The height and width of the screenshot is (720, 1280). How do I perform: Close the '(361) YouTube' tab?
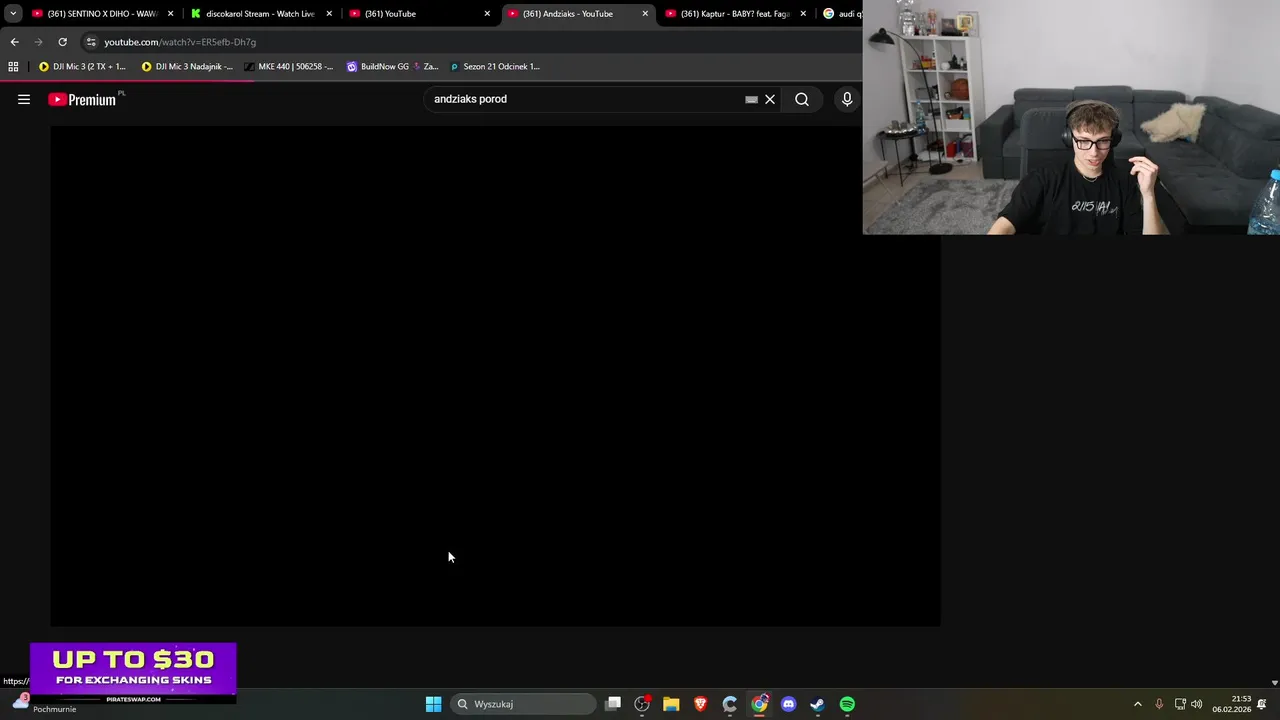click(487, 14)
